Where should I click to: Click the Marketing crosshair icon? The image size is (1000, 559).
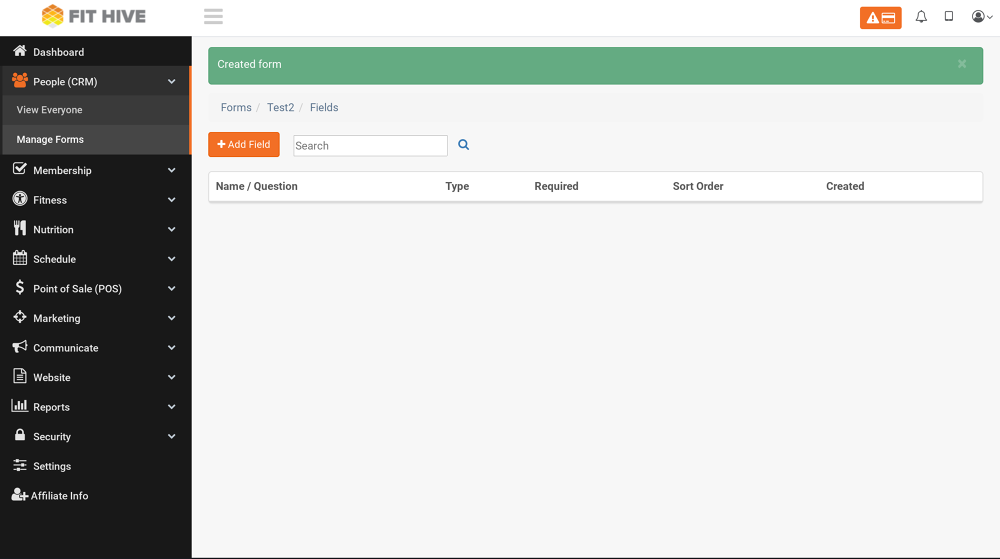coord(20,317)
